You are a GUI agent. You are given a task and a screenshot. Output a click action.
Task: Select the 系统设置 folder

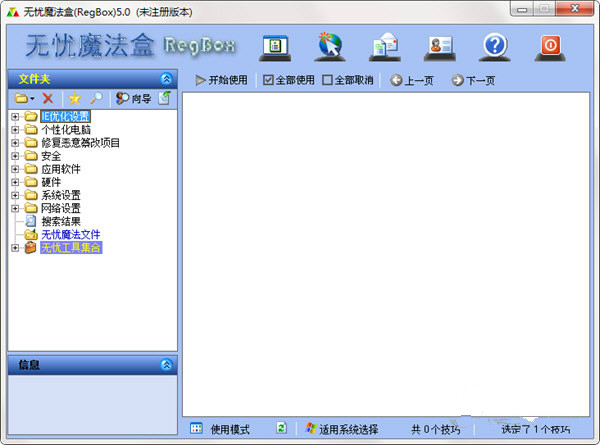(x=61, y=195)
